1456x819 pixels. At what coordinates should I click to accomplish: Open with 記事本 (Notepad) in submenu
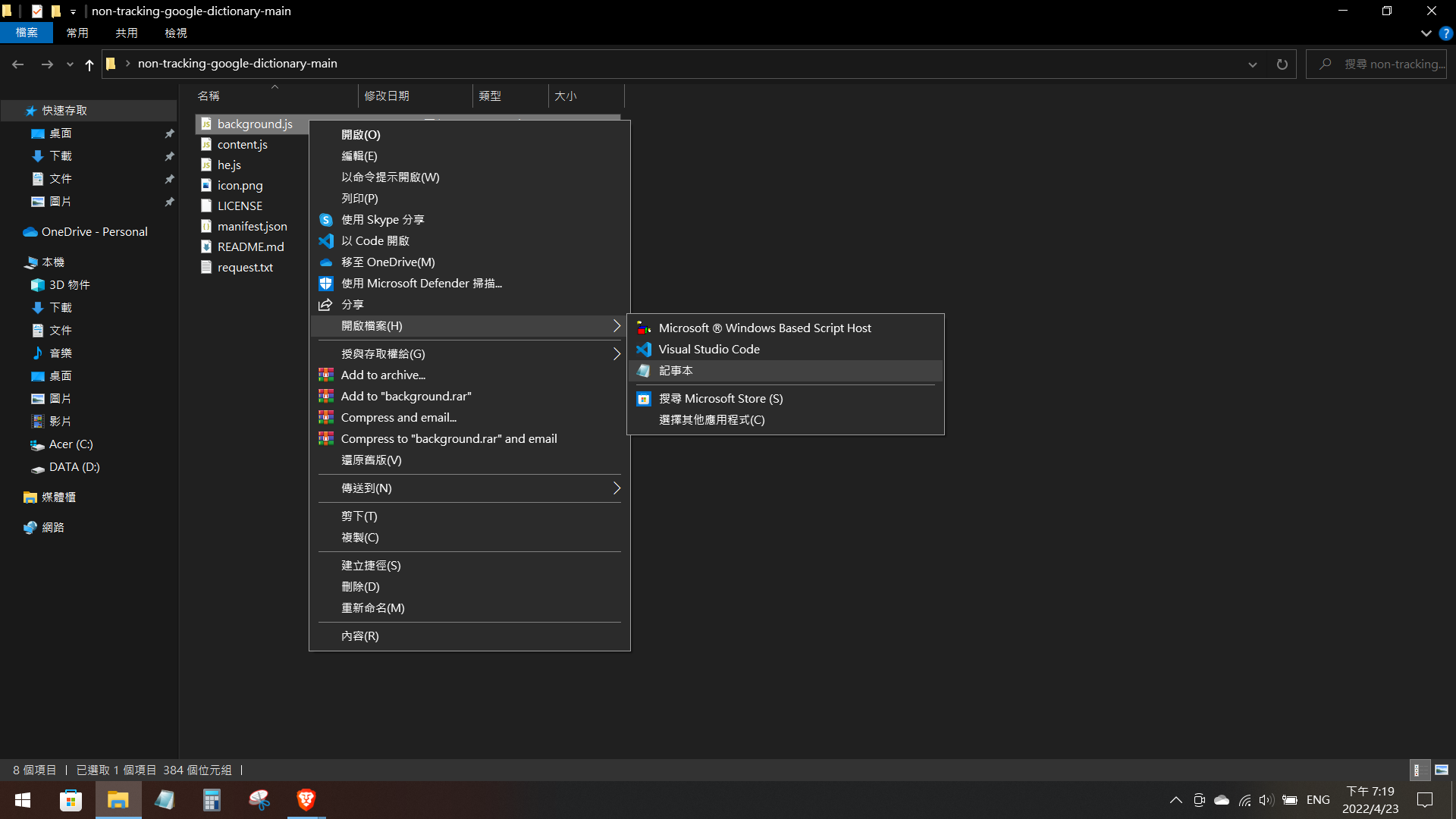(x=676, y=371)
